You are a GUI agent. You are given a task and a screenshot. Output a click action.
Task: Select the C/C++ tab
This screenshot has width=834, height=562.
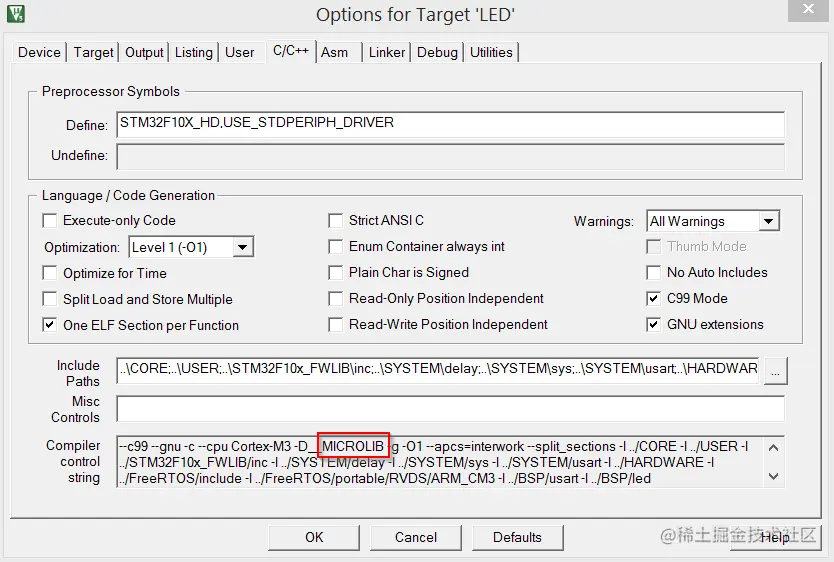tap(290, 51)
